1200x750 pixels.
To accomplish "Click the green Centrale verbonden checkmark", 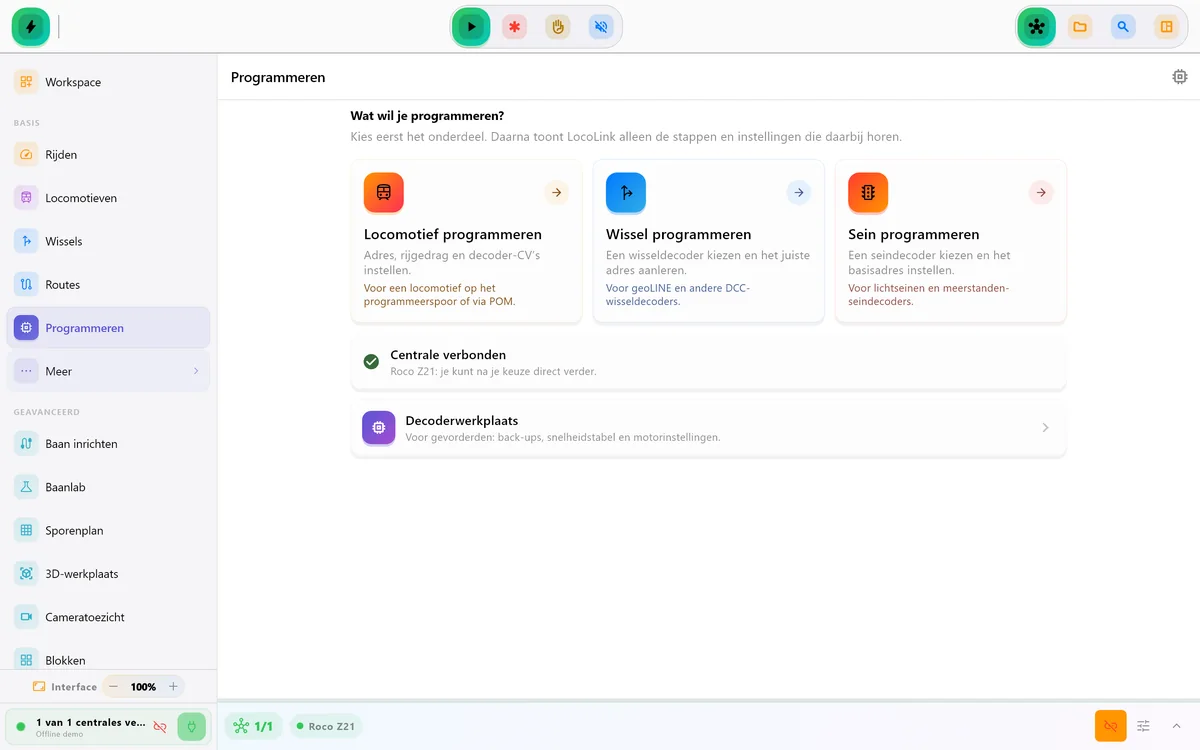I will click(x=371, y=362).
